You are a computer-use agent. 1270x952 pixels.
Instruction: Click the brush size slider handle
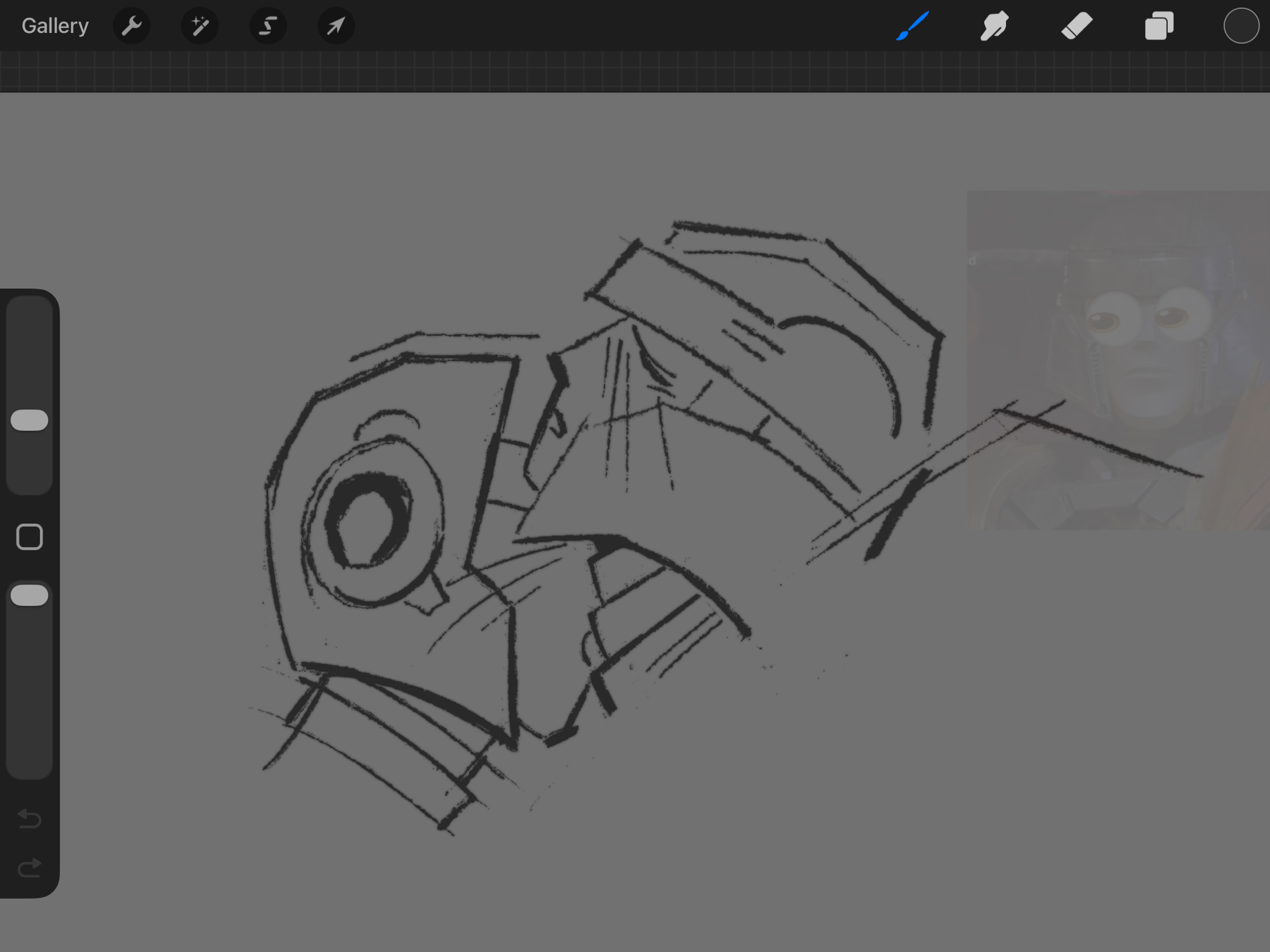click(x=29, y=420)
